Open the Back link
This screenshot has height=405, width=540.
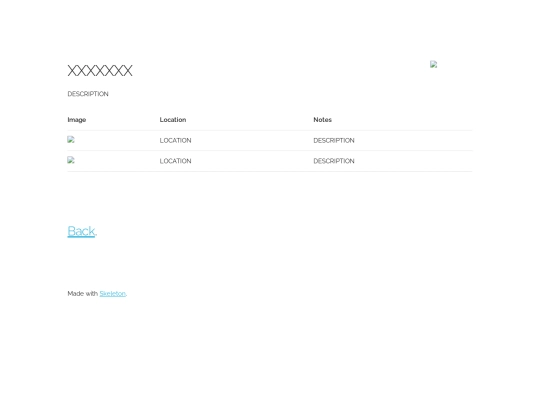point(81,231)
